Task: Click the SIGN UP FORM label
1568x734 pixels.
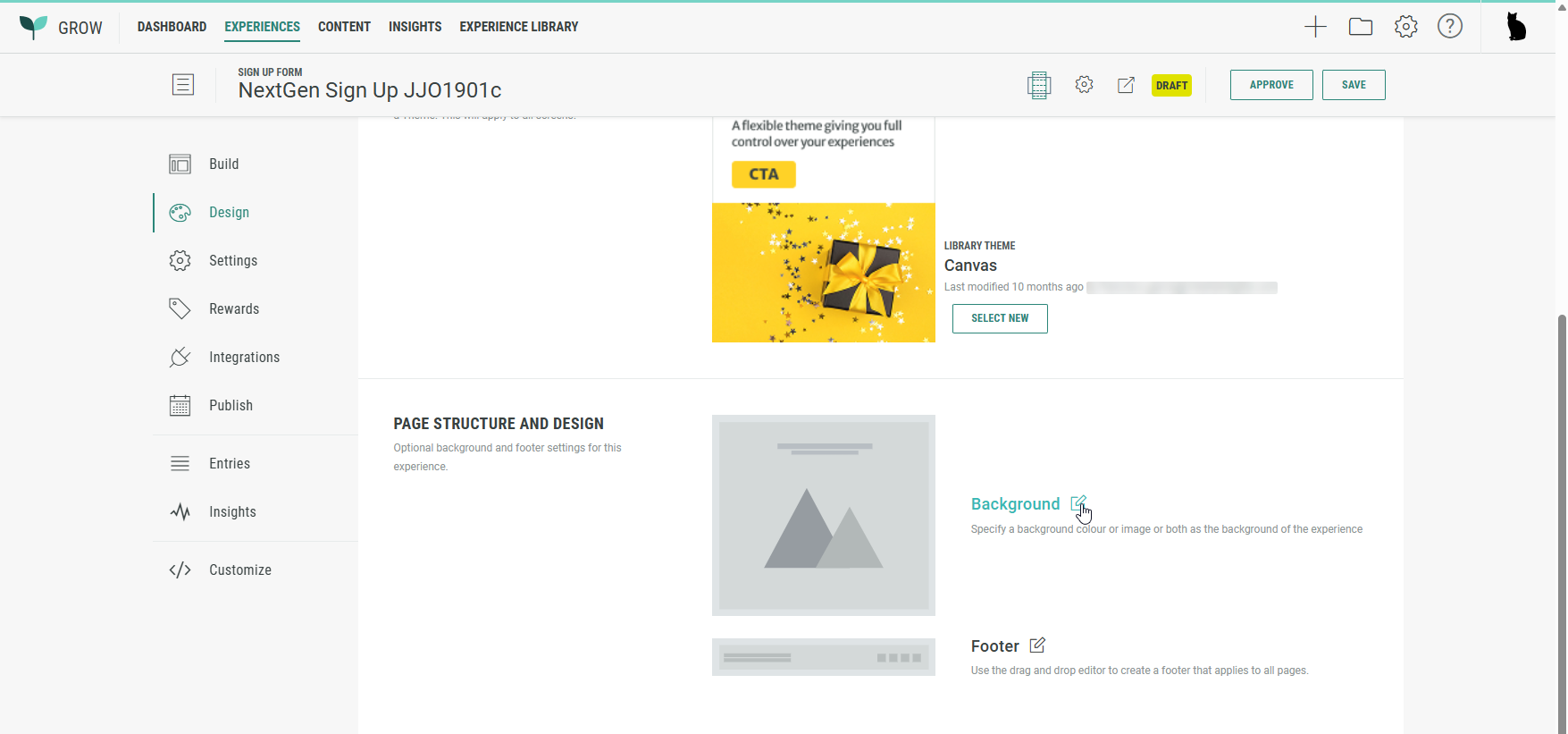Action: pyautogui.click(x=270, y=72)
